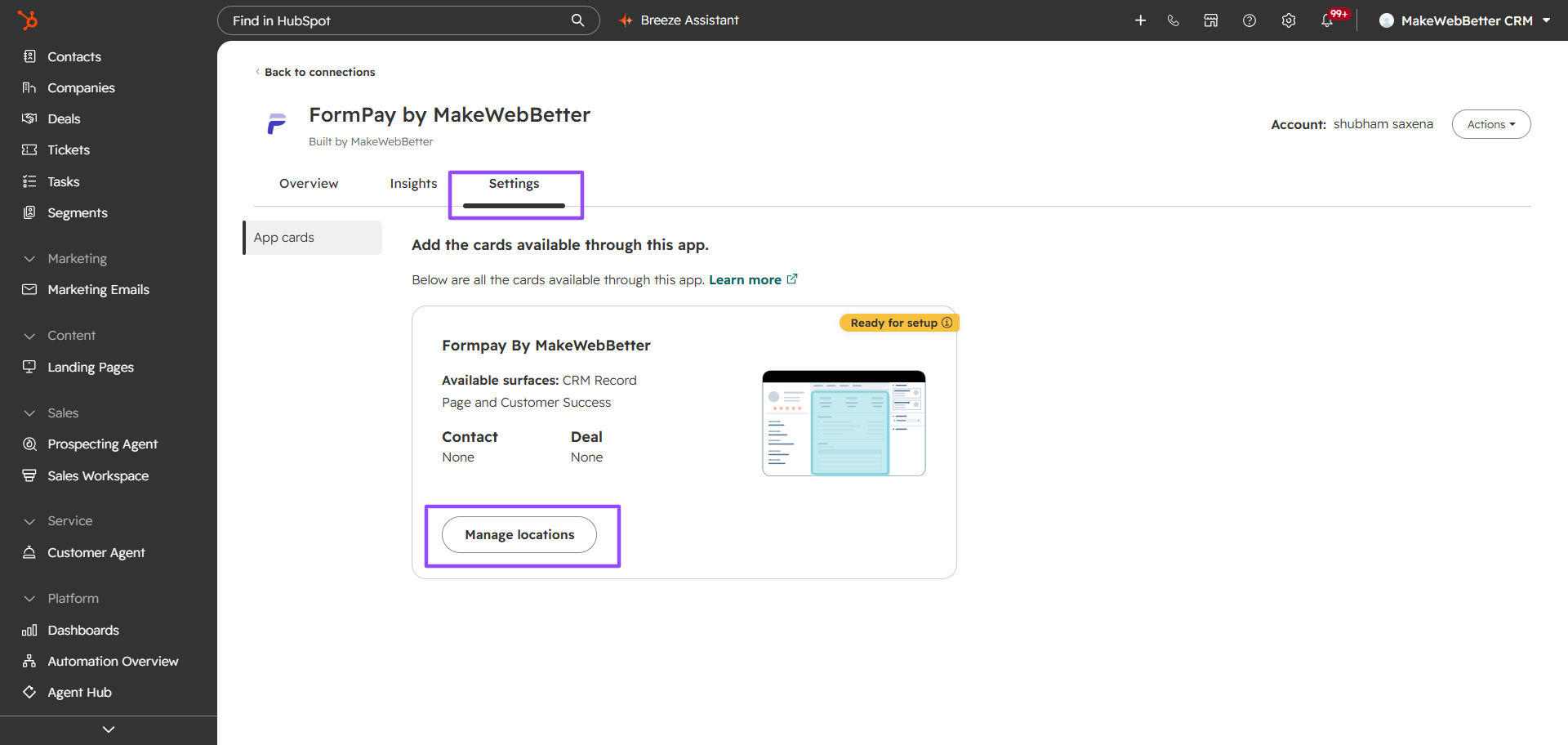This screenshot has width=1568, height=745.
Task: Expand more sidebar items with bottom chevron
Action: point(109,729)
